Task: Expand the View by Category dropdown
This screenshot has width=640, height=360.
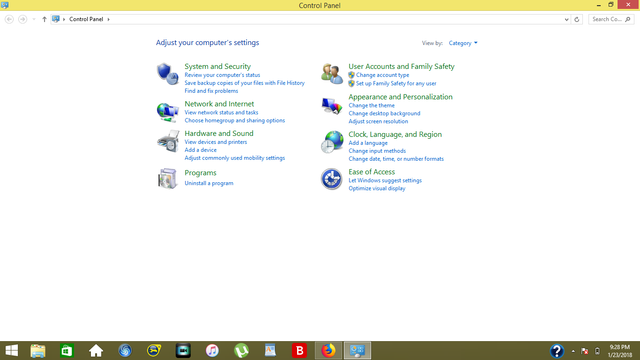Action: (463, 43)
